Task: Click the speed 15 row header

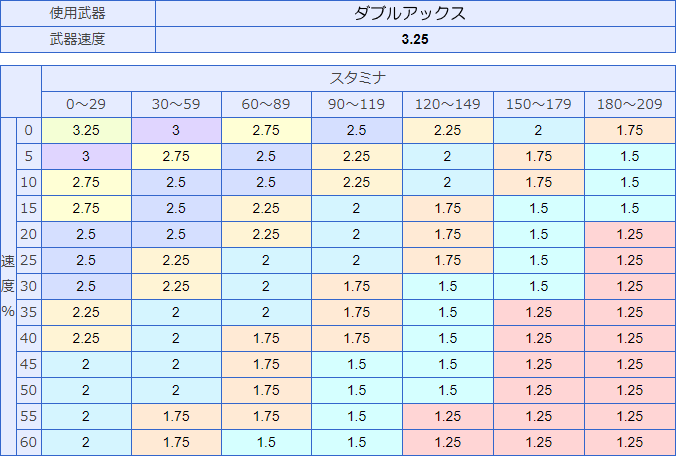Action: pyautogui.click(x=29, y=208)
